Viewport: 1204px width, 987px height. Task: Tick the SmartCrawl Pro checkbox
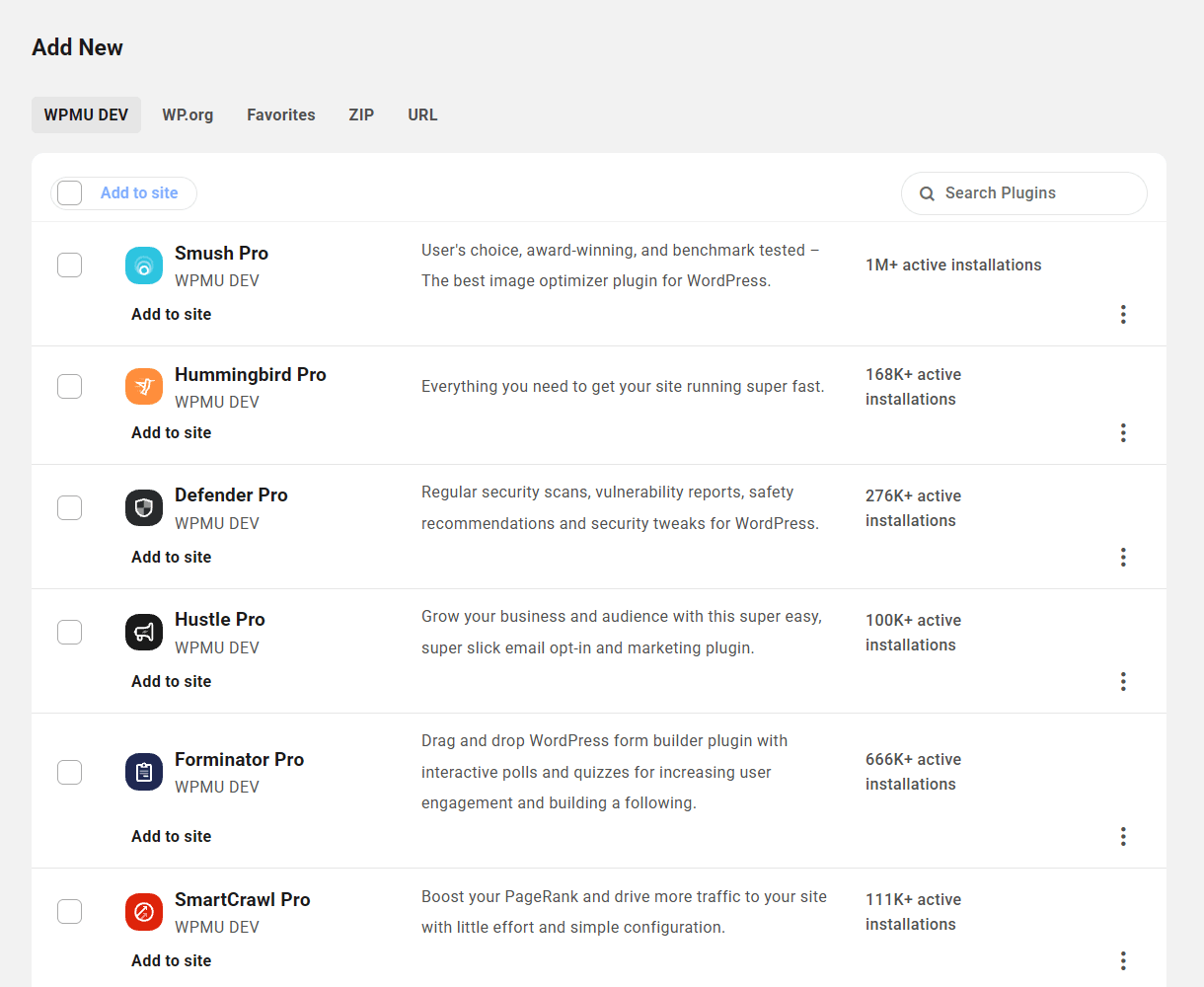coord(70,912)
